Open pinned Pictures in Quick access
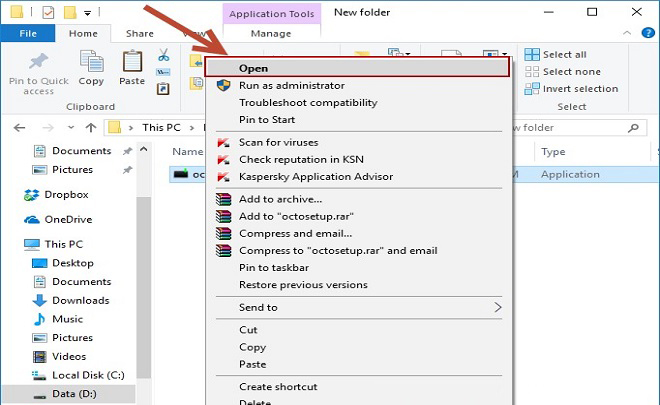The width and height of the screenshot is (660, 405). [x=72, y=170]
